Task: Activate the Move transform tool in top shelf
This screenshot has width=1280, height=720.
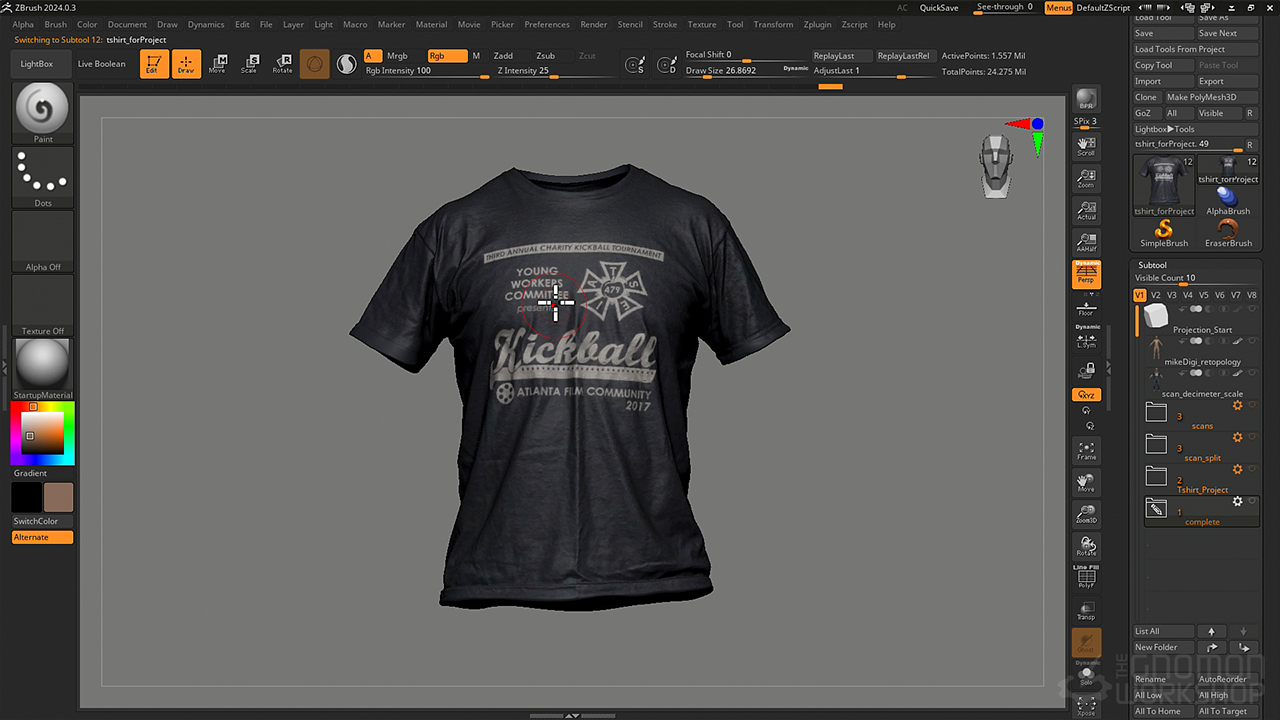Action: 217,64
